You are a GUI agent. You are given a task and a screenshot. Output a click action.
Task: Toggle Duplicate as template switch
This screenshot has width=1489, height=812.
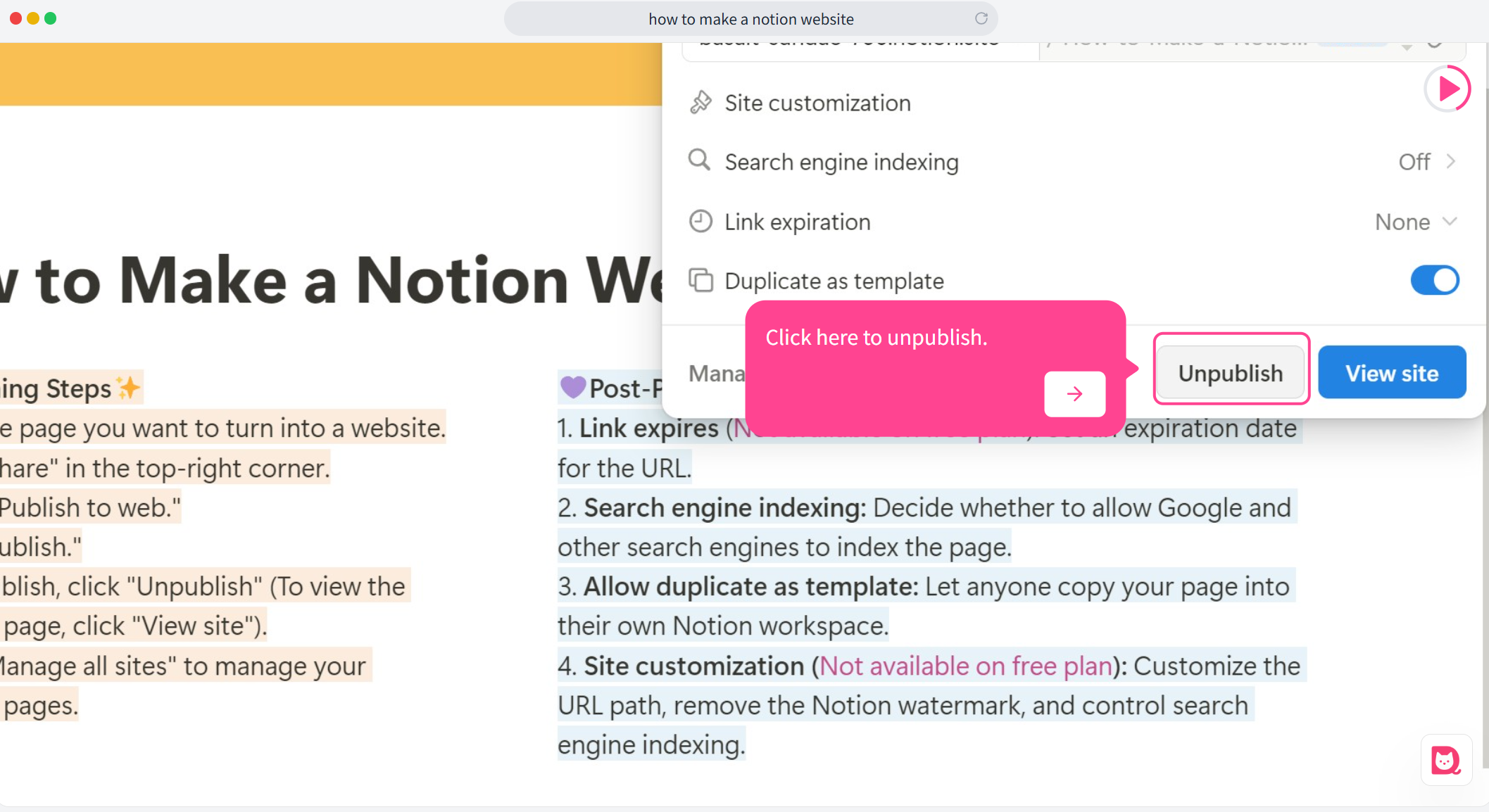pyautogui.click(x=1435, y=280)
